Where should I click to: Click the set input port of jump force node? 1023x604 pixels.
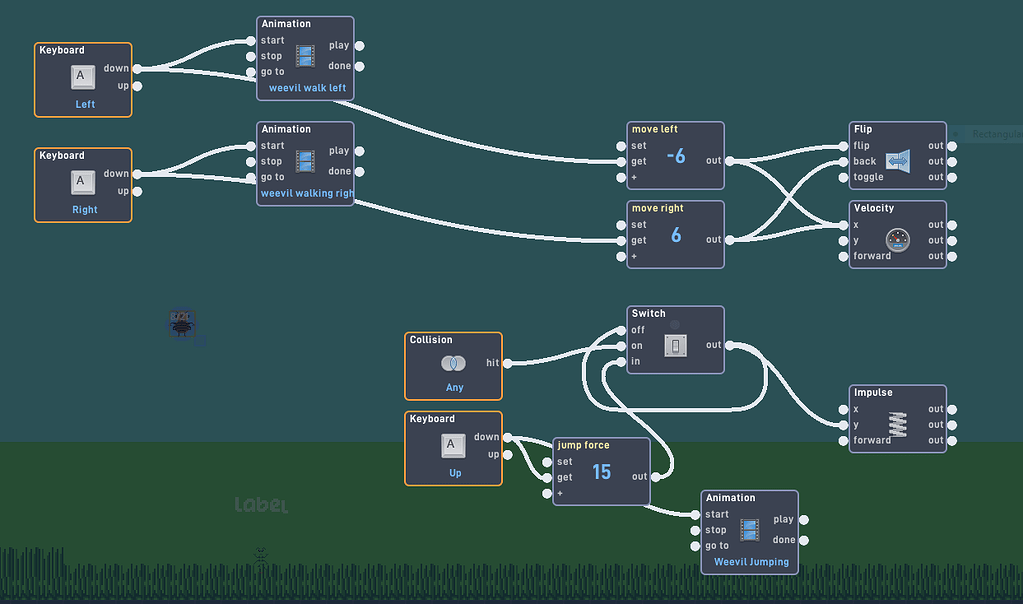click(547, 462)
